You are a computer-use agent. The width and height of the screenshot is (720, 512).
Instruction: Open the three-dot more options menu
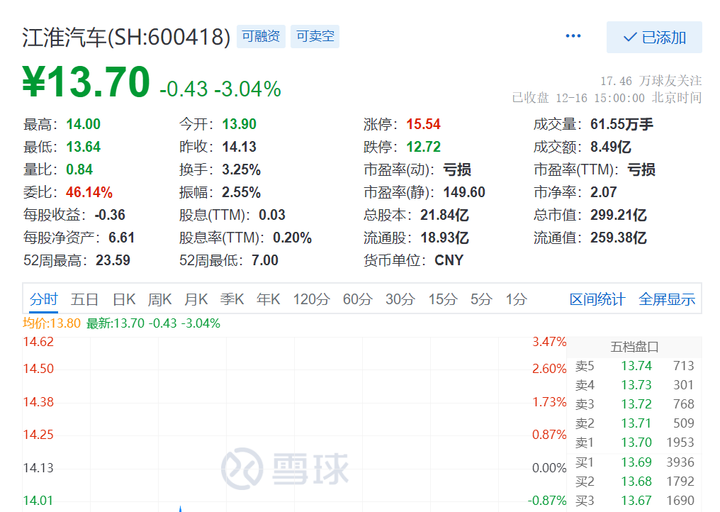[573, 36]
